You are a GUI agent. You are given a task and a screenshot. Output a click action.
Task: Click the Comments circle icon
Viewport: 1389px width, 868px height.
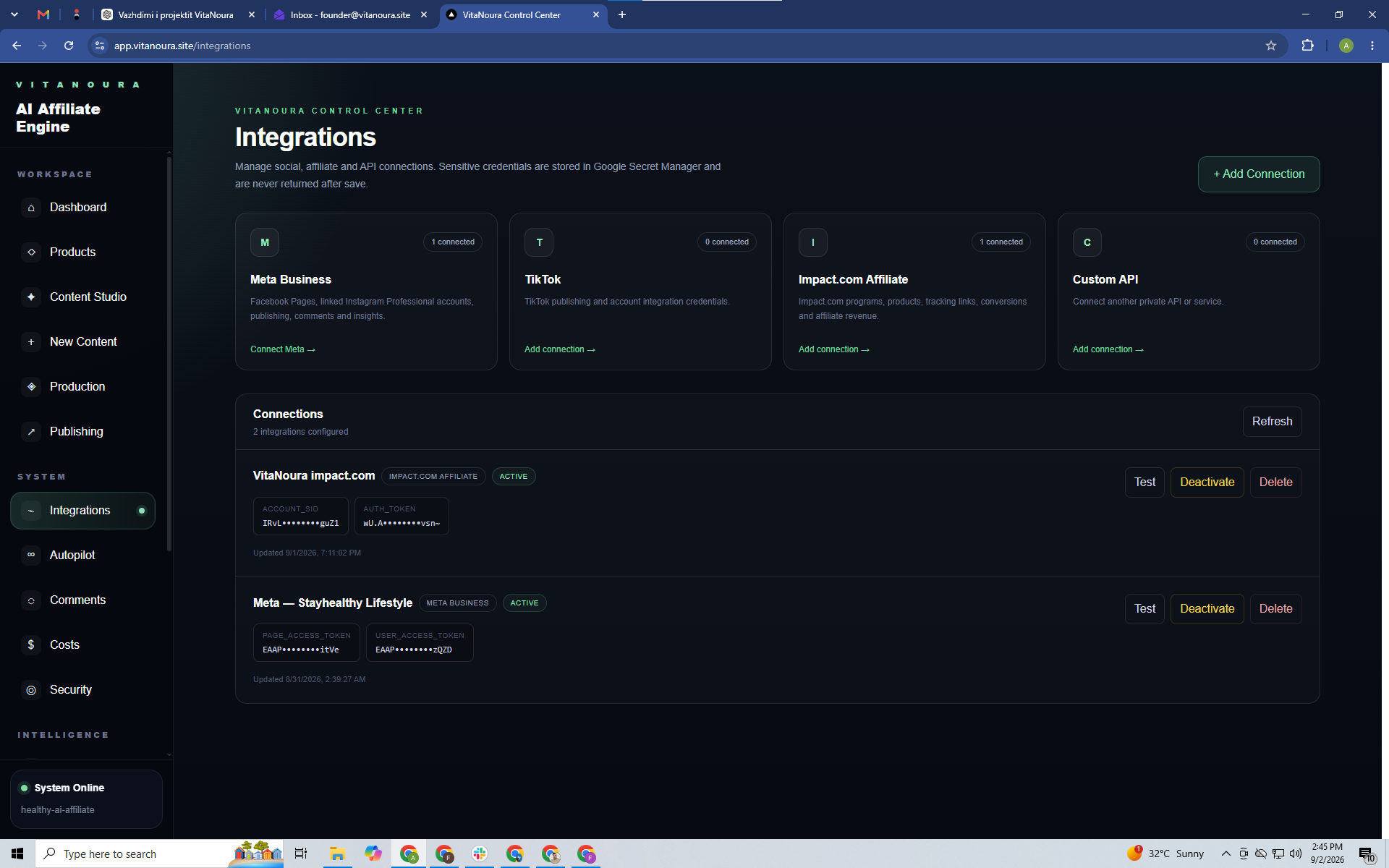[x=31, y=600]
